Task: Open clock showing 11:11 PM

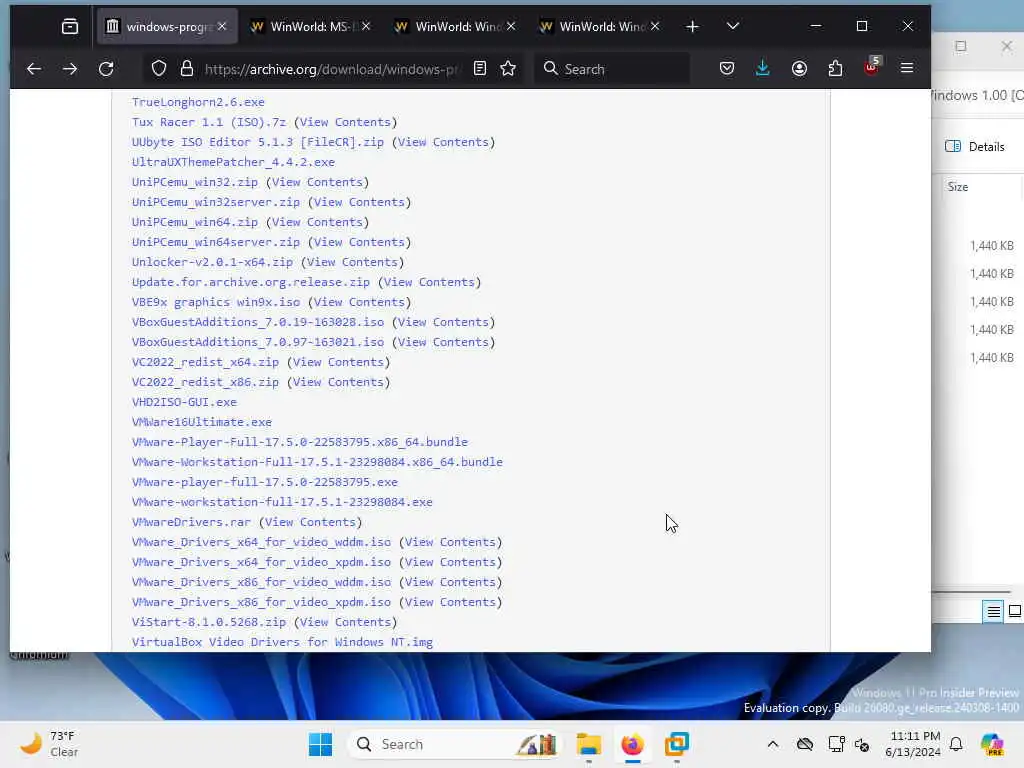Action: tap(914, 744)
